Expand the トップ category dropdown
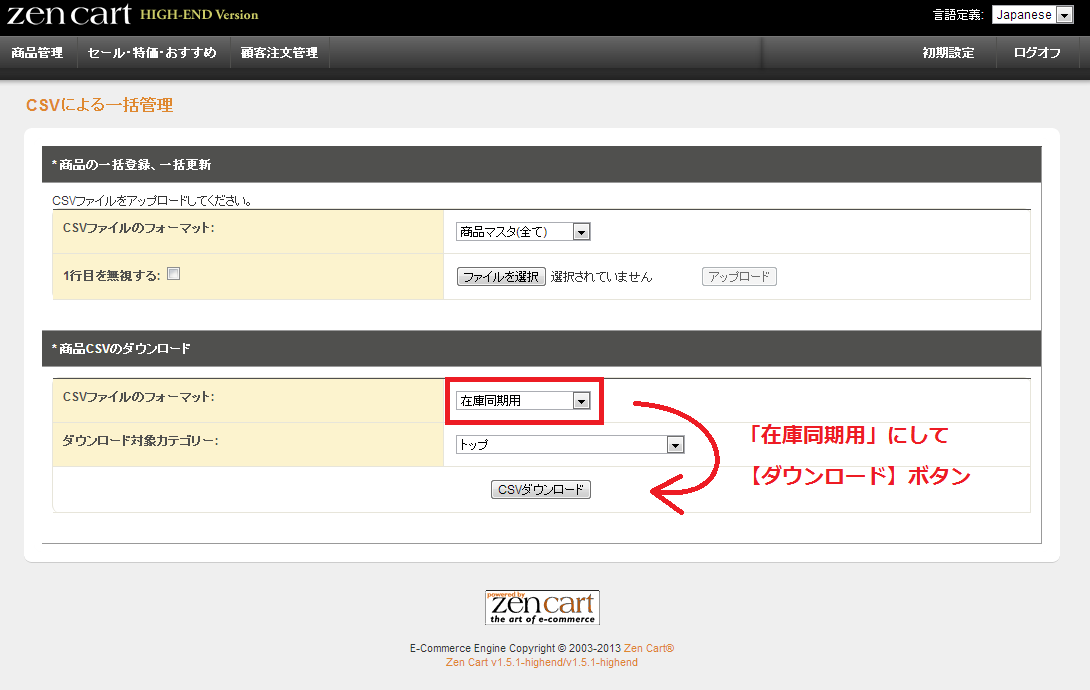 pyautogui.click(x=570, y=445)
